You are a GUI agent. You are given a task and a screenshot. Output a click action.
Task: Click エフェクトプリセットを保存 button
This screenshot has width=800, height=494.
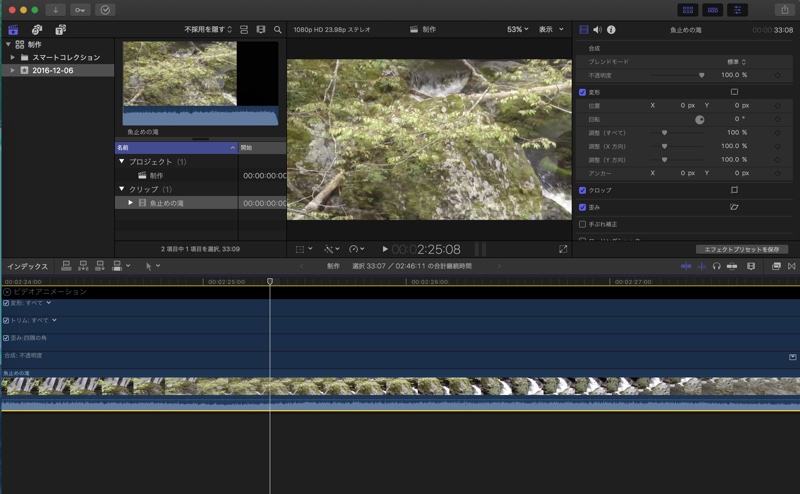742,249
